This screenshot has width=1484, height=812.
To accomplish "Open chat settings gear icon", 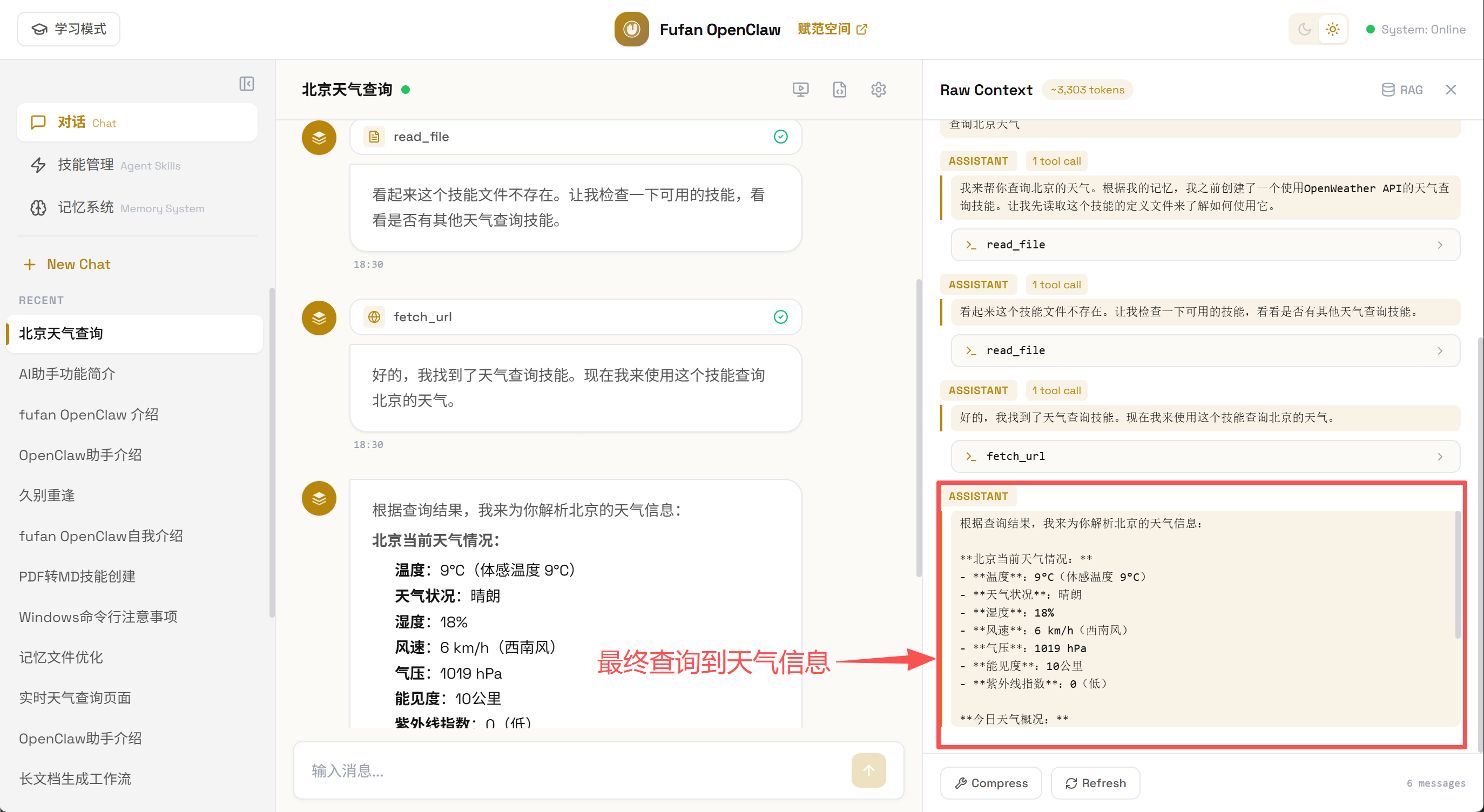I will point(878,89).
